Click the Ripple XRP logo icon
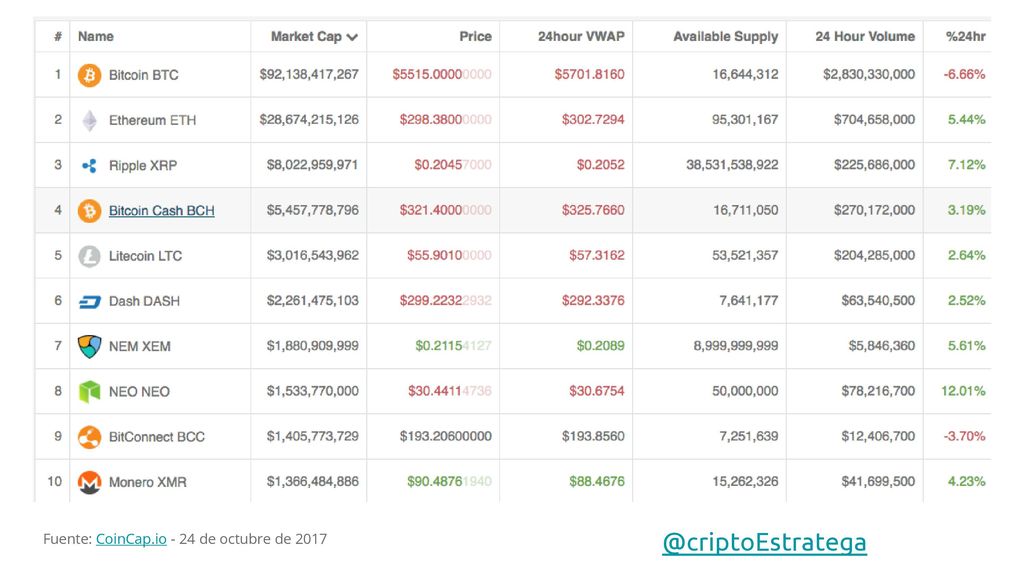The width and height of the screenshot is (1024, 576). 89,166
